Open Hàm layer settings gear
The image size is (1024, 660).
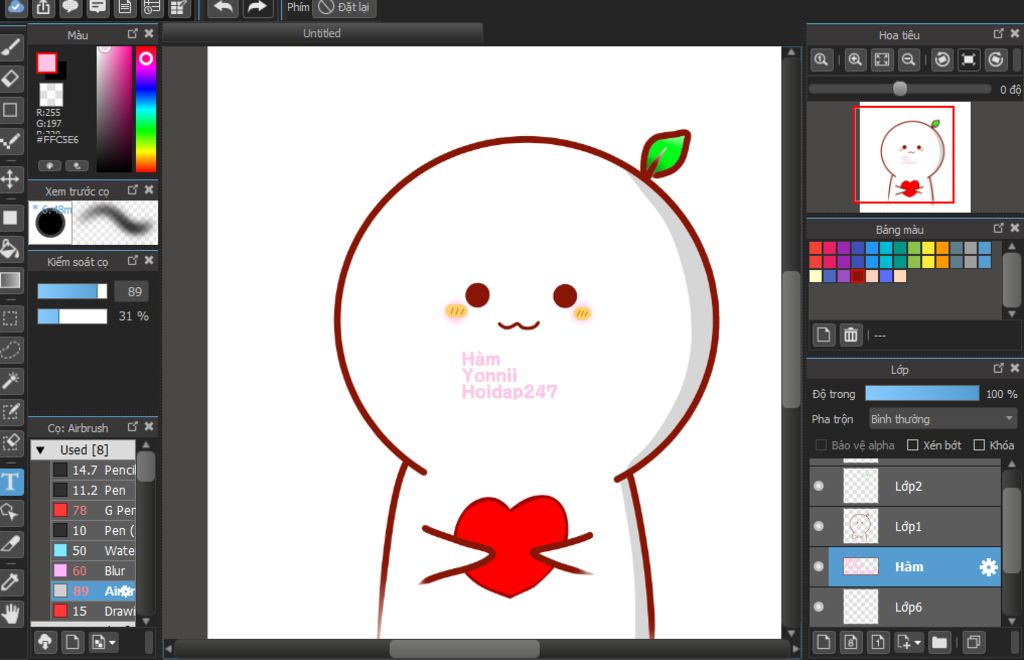point(988,567)
